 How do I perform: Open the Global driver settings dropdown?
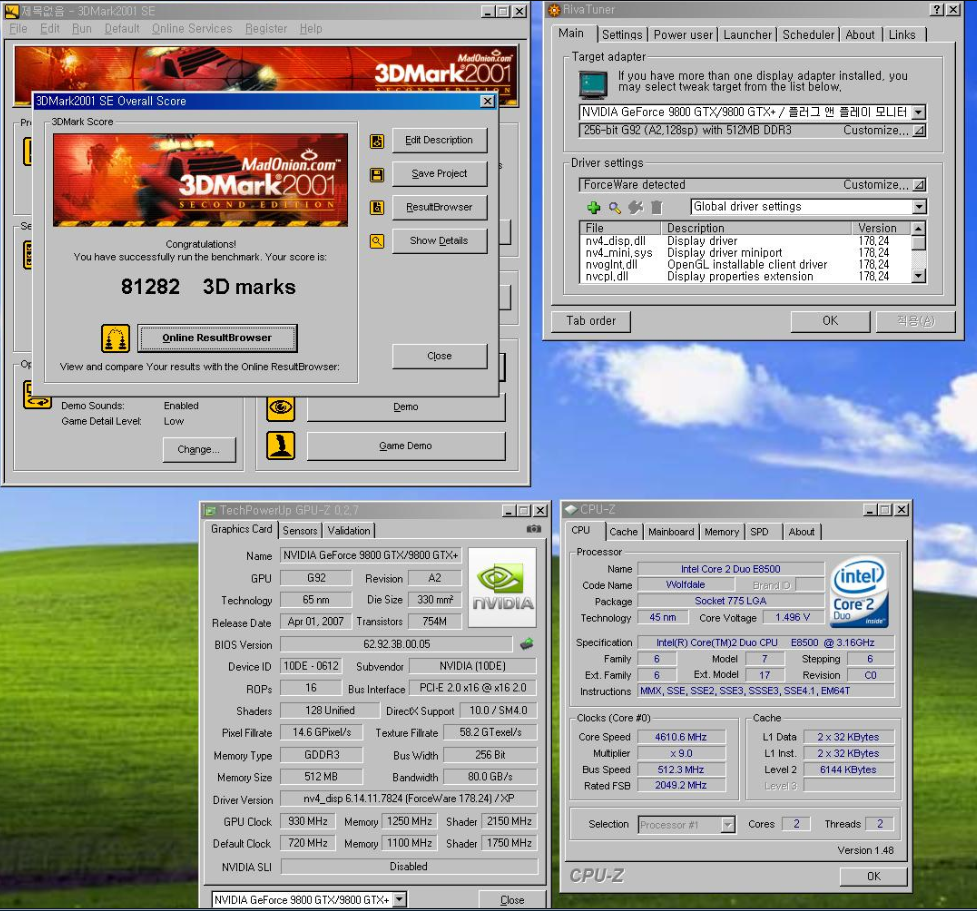tap(919, 207)
